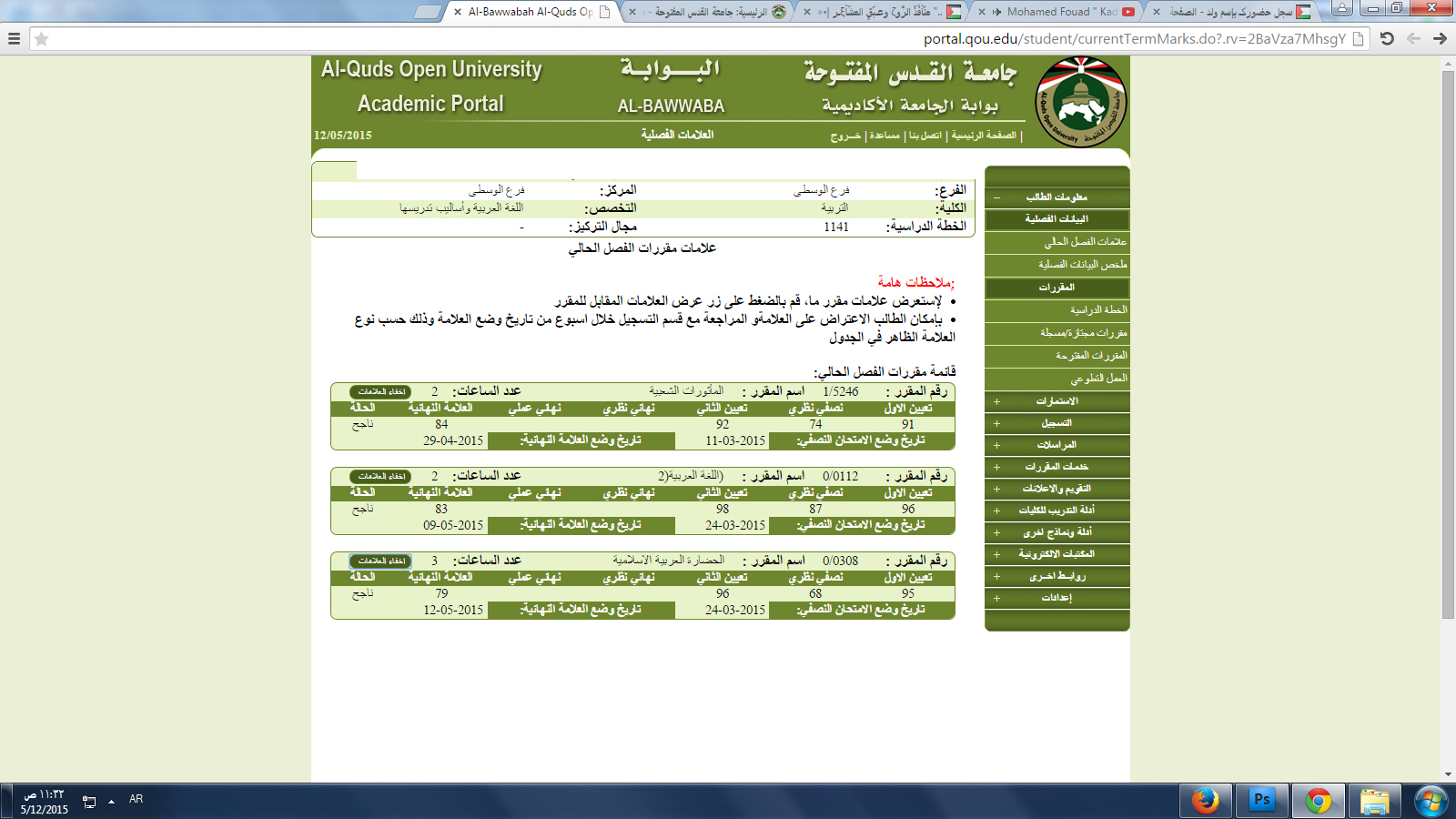Open a new tab with the new-tab button
The image size is (1456, 819).
(x=428, y=12)
